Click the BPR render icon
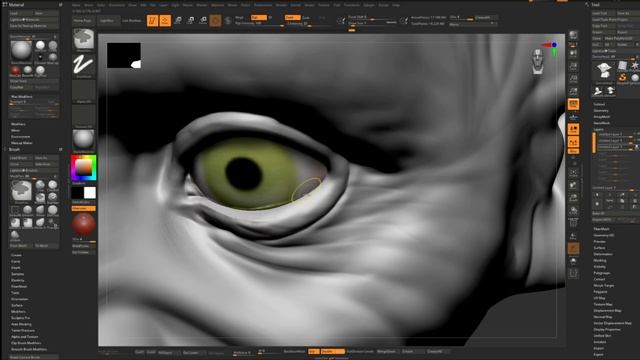This screenshot has height=360, width=640. tap(573, 36)
